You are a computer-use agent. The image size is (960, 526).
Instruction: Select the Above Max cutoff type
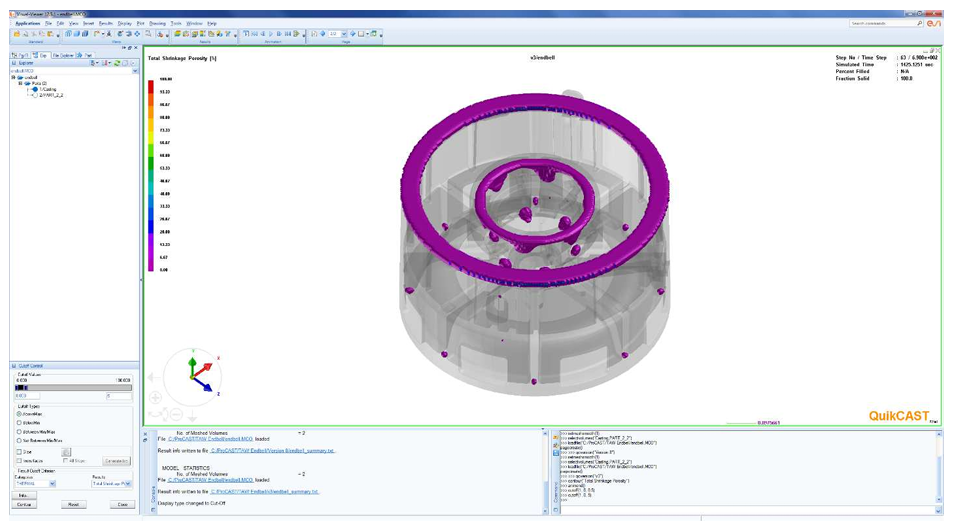coord(19,414)
